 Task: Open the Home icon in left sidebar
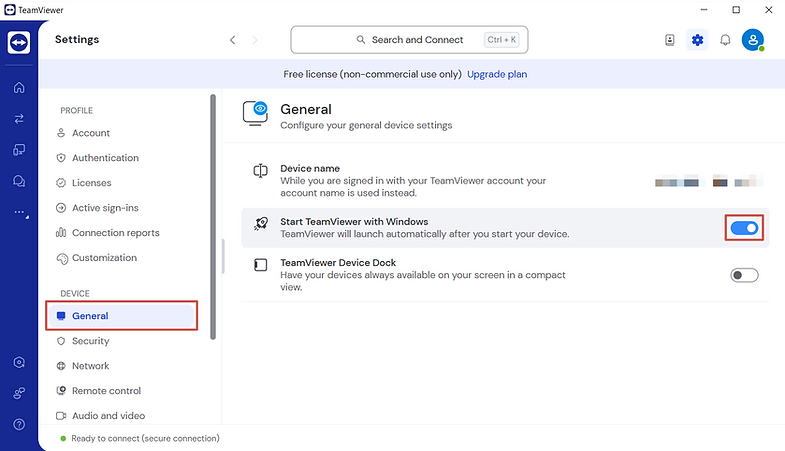19,88
